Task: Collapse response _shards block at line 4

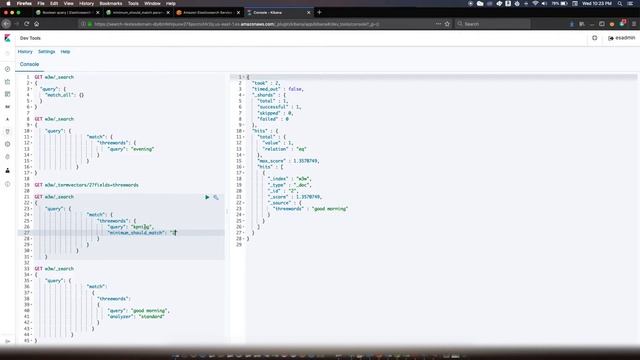Action: coord(244,95)
